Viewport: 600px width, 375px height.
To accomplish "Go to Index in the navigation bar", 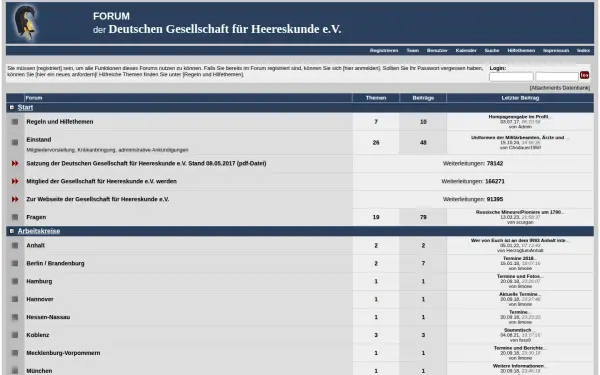I will coord(583,51).
